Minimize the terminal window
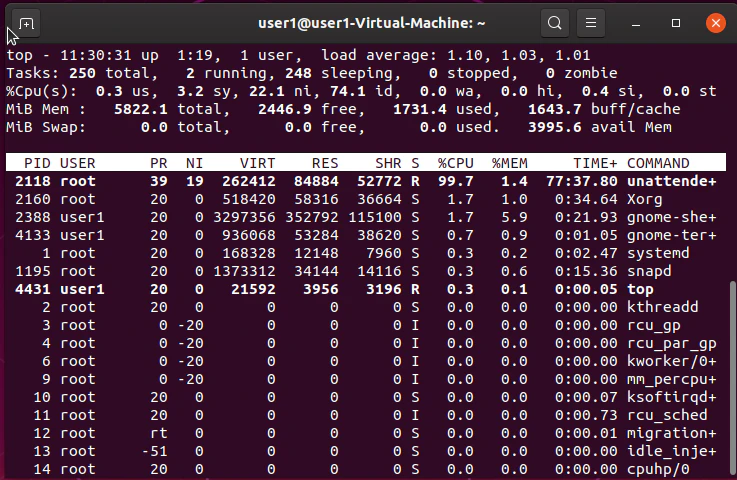This screenshot has height=480, width=737. click(636, 23)
